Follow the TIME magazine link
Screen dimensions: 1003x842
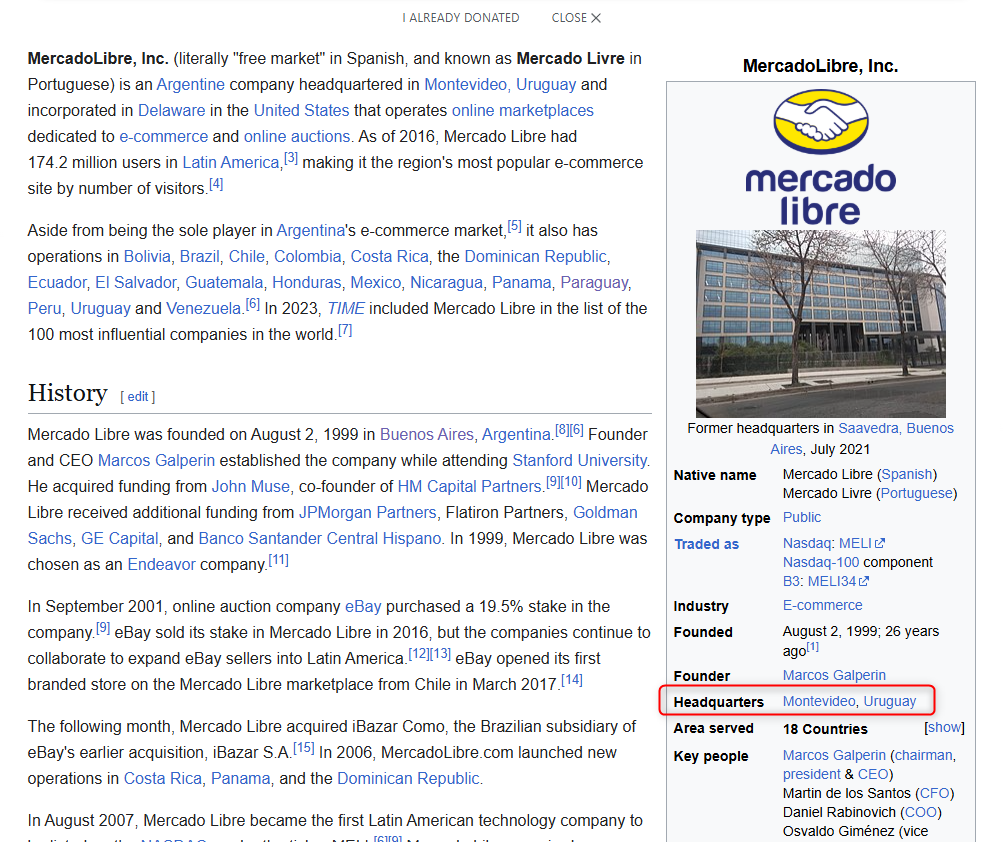(x=346, y=309)
